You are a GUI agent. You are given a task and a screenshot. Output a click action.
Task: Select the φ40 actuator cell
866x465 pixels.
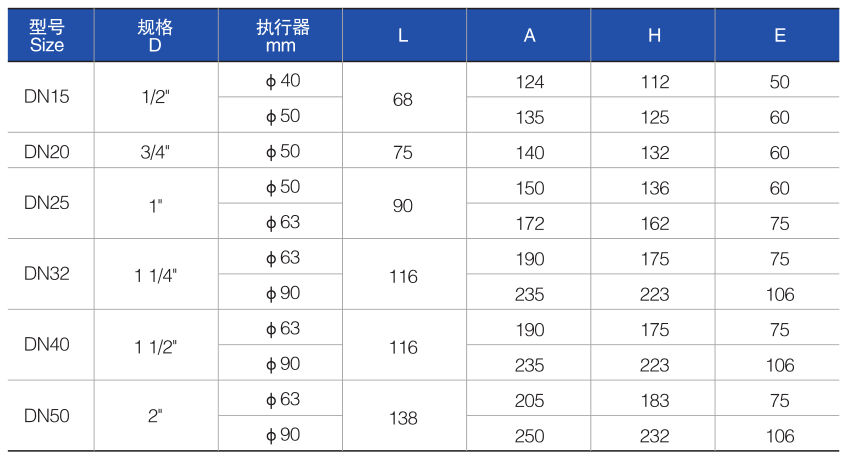pyautogui.click(x=280, y=80)
